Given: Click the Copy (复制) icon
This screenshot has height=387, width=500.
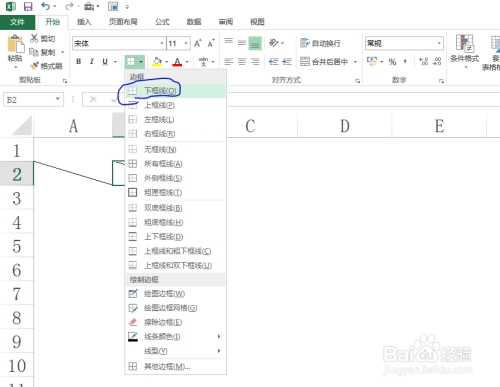Looking at the screenshot, I should 34,52.
